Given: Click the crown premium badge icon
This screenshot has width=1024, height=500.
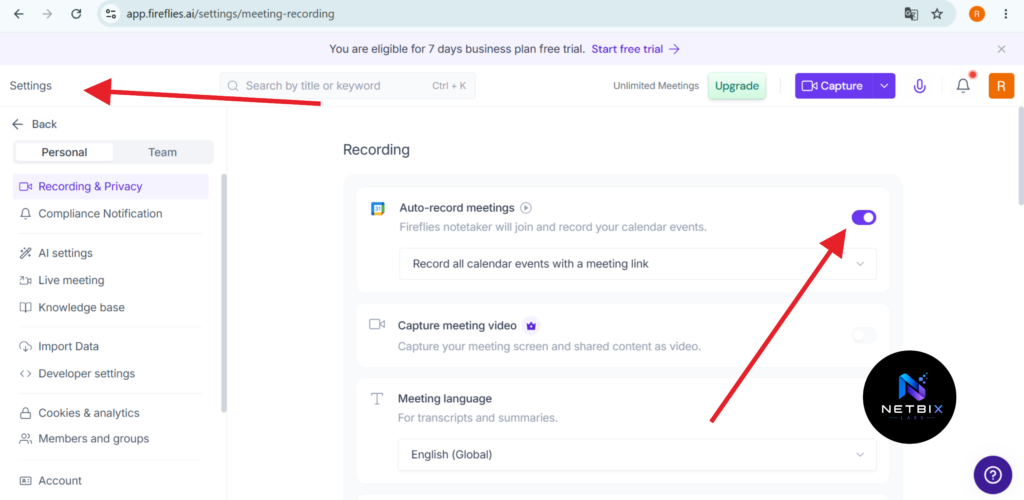Looking at the screenshot, I should coord(531,326).
